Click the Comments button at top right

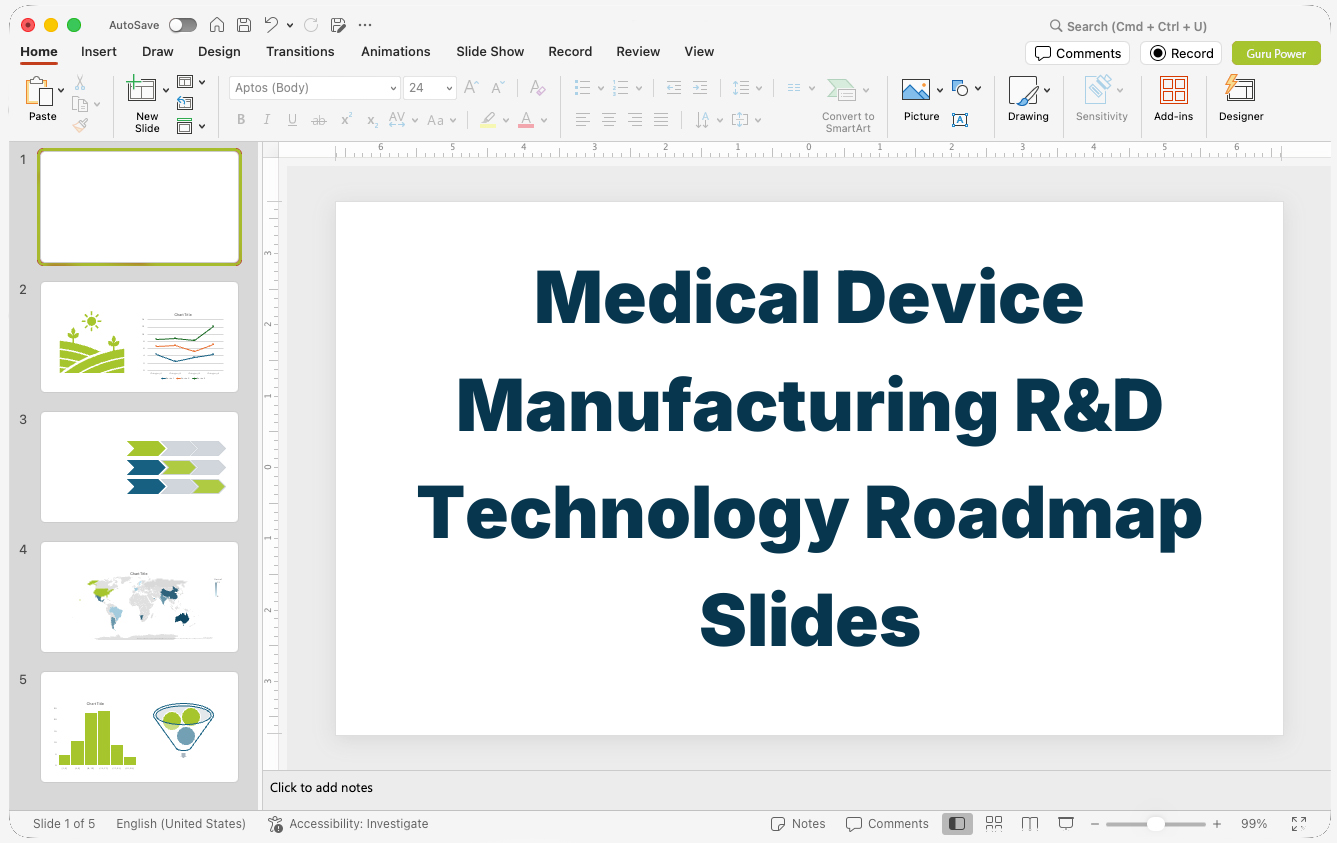point(1077,53)
